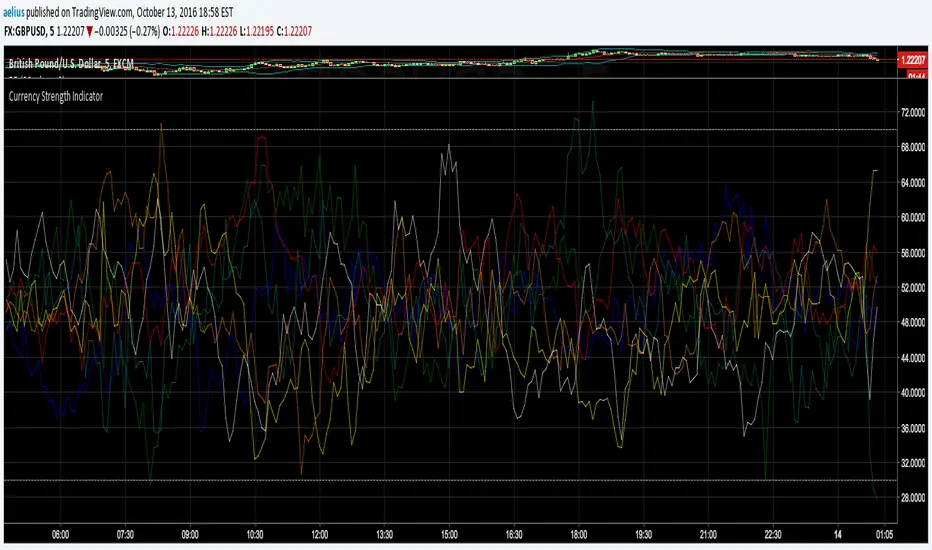Image resolution: width=932 pixels, height=550 pixels.
Task: Click the red 1.22207 current price tag
Action: tap(914, 60)
